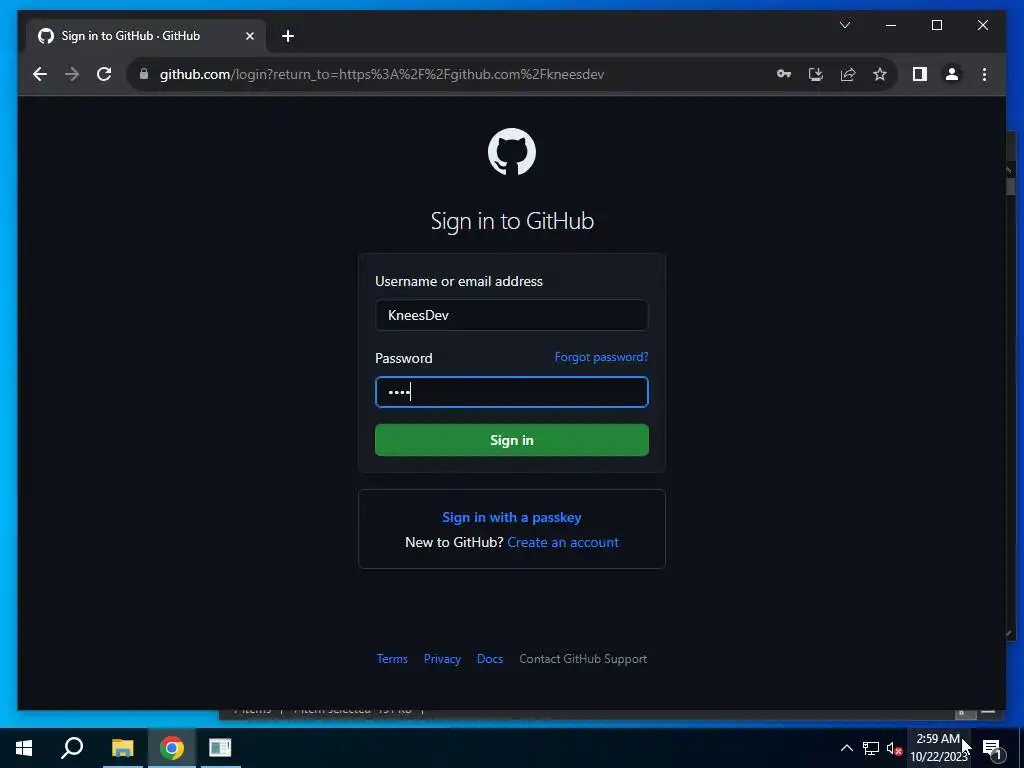Open the notification center icon
The image size is (1024, 768).
click(992, 748)
